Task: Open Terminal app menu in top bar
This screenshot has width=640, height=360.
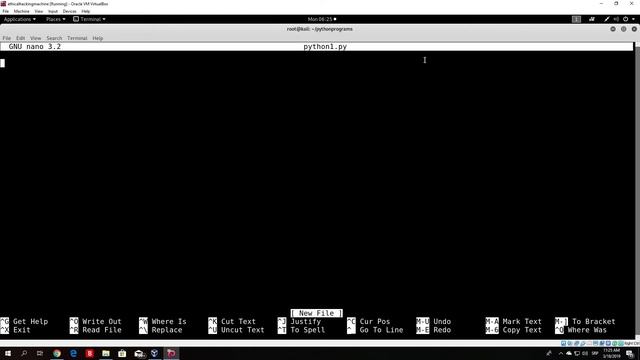Action: 89,19
